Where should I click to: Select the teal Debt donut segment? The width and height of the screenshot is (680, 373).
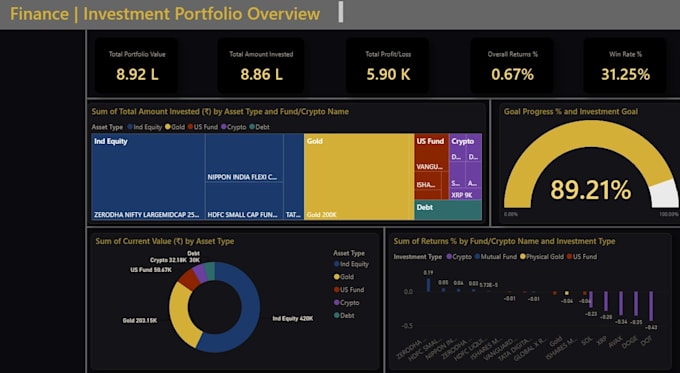click(209, 270)
